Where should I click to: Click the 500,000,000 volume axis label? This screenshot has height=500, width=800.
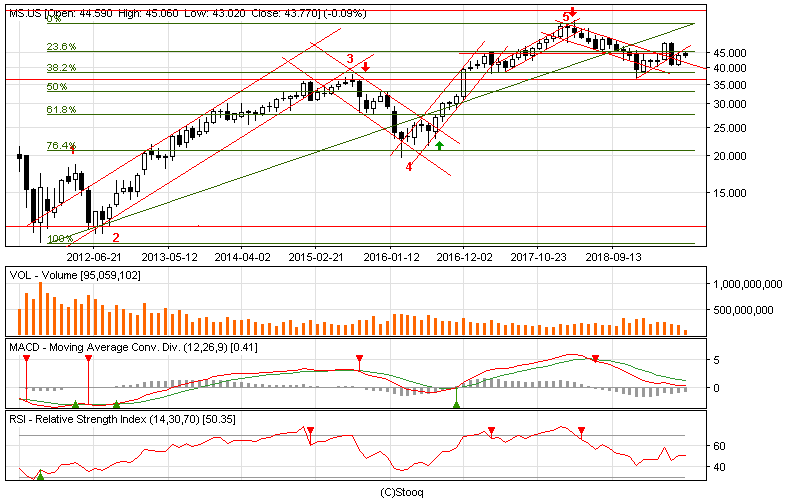pos(743,310)
